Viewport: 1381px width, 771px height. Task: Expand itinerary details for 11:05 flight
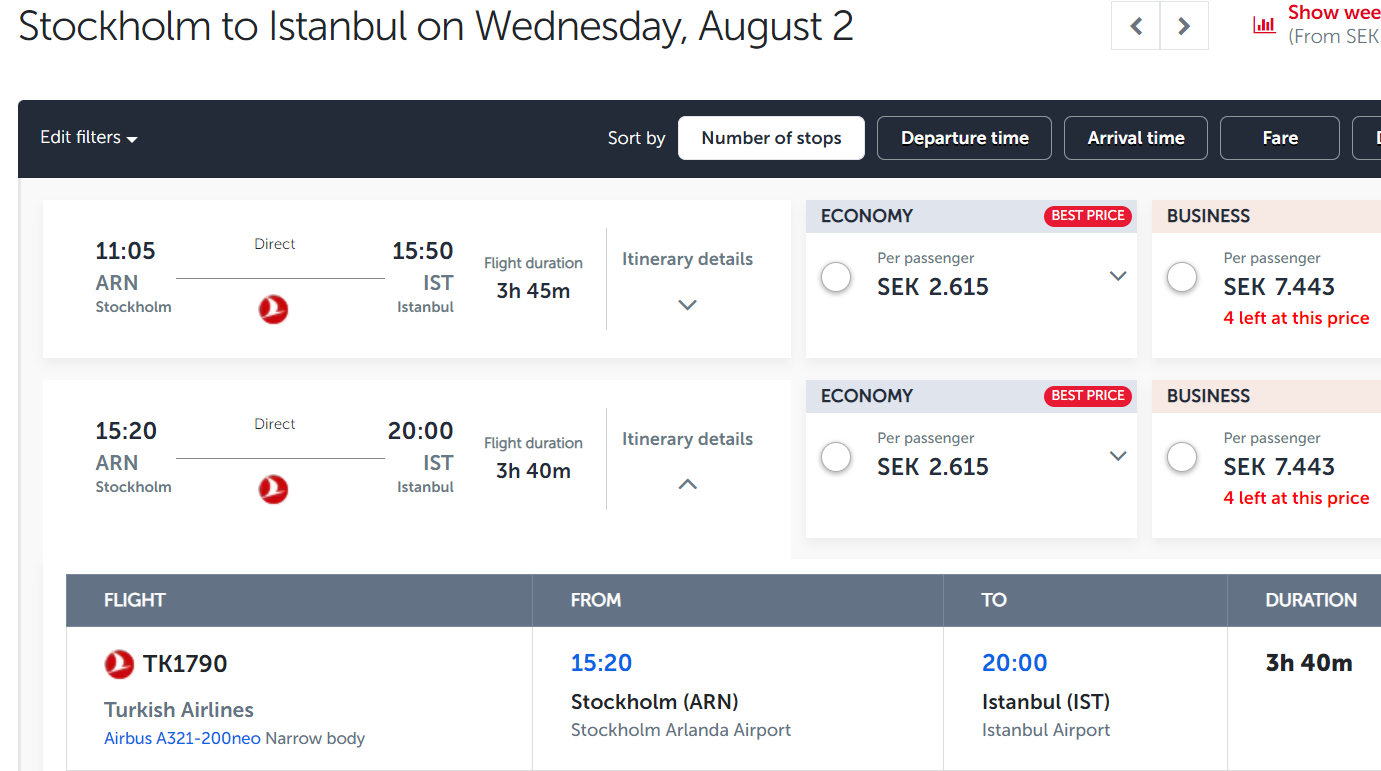[x=687, y=305]
